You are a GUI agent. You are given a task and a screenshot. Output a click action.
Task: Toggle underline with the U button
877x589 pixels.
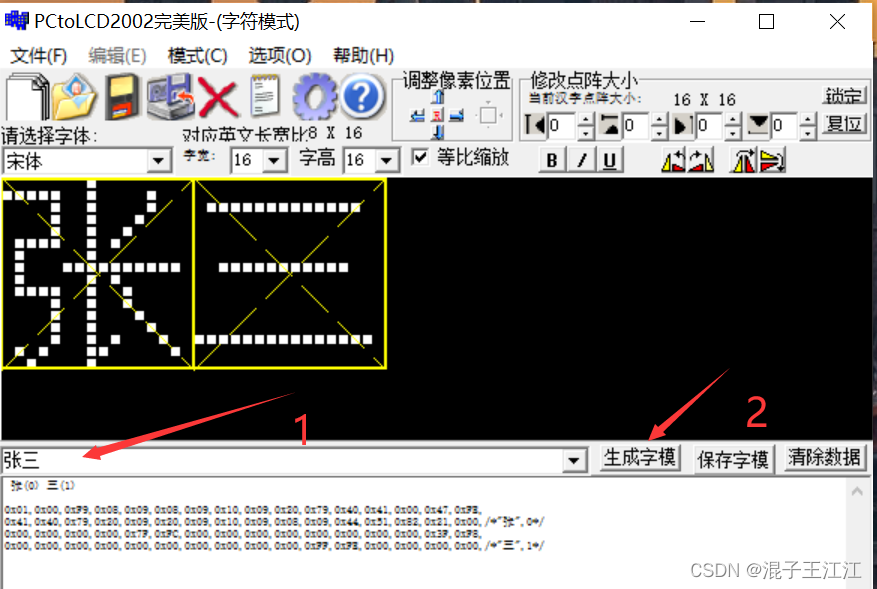coord(610,161)
